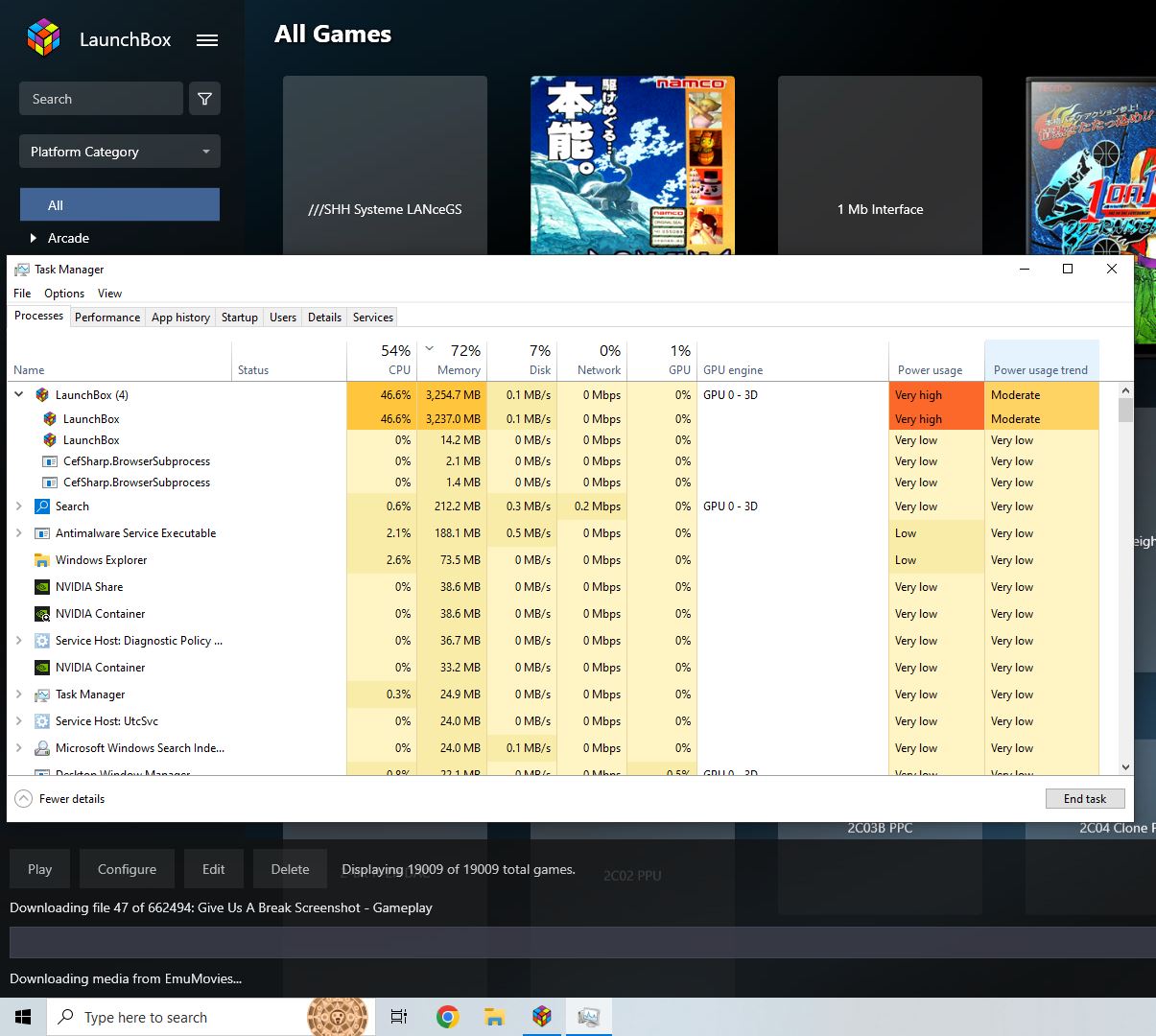Click the LaunchBox cube logo
Viewport: 1156px width, 1036px height.
(43, 38)
